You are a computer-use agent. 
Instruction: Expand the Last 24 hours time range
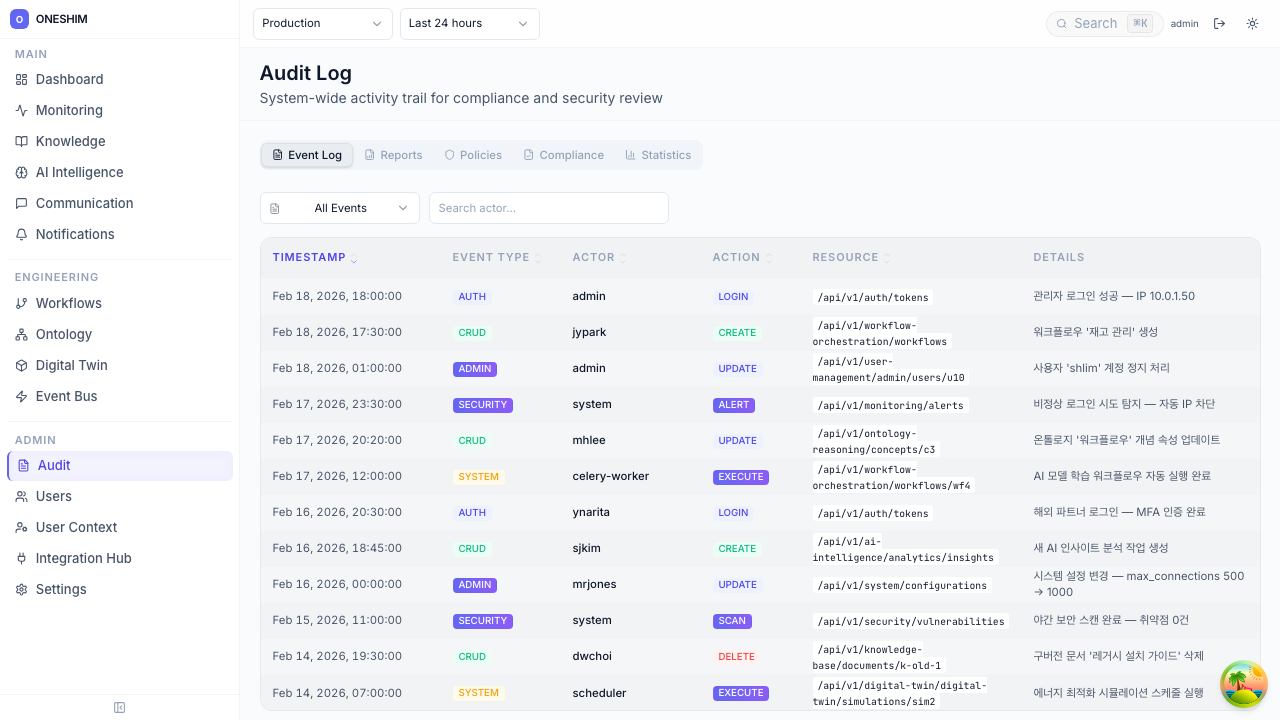click(x=469, y=24)
